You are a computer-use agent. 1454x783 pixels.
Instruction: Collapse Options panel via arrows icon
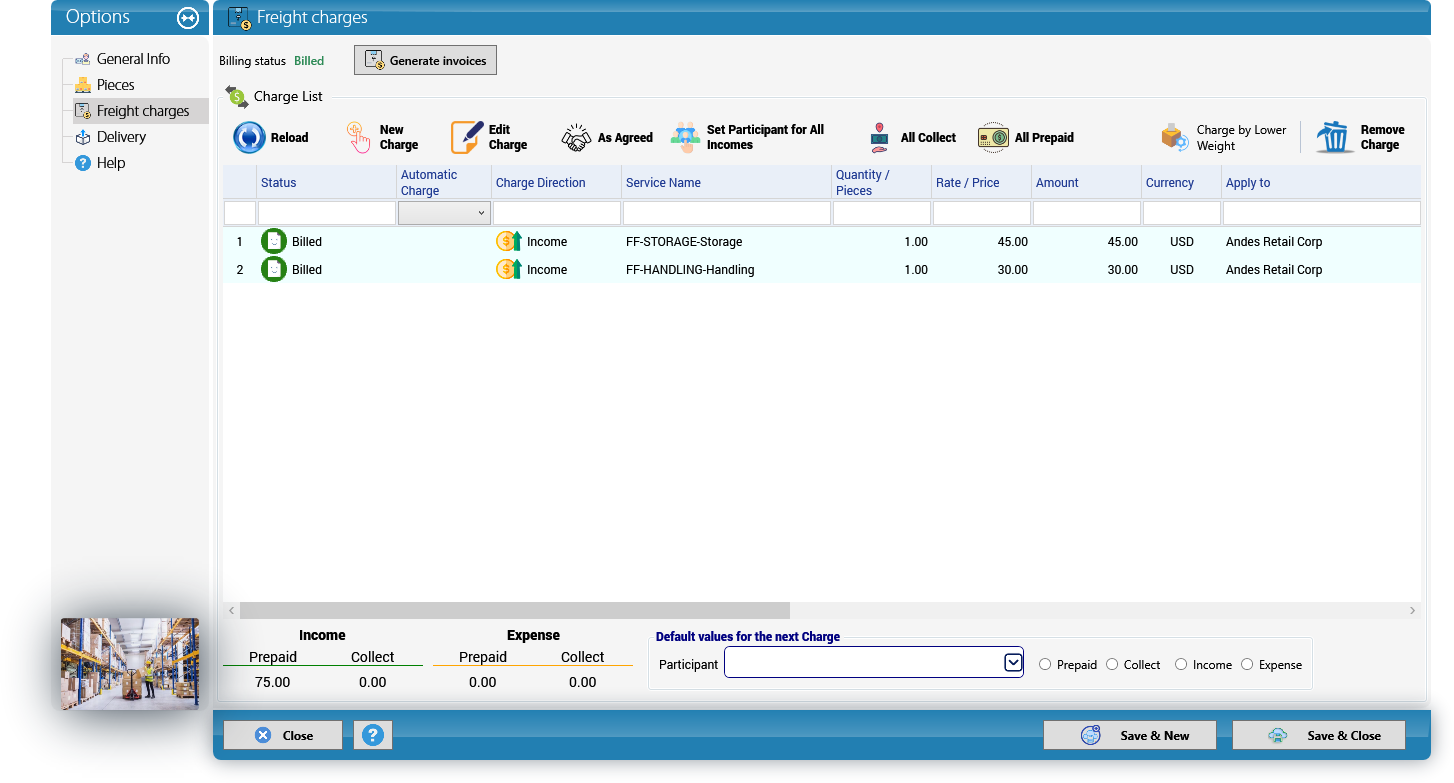click(188, 17)
